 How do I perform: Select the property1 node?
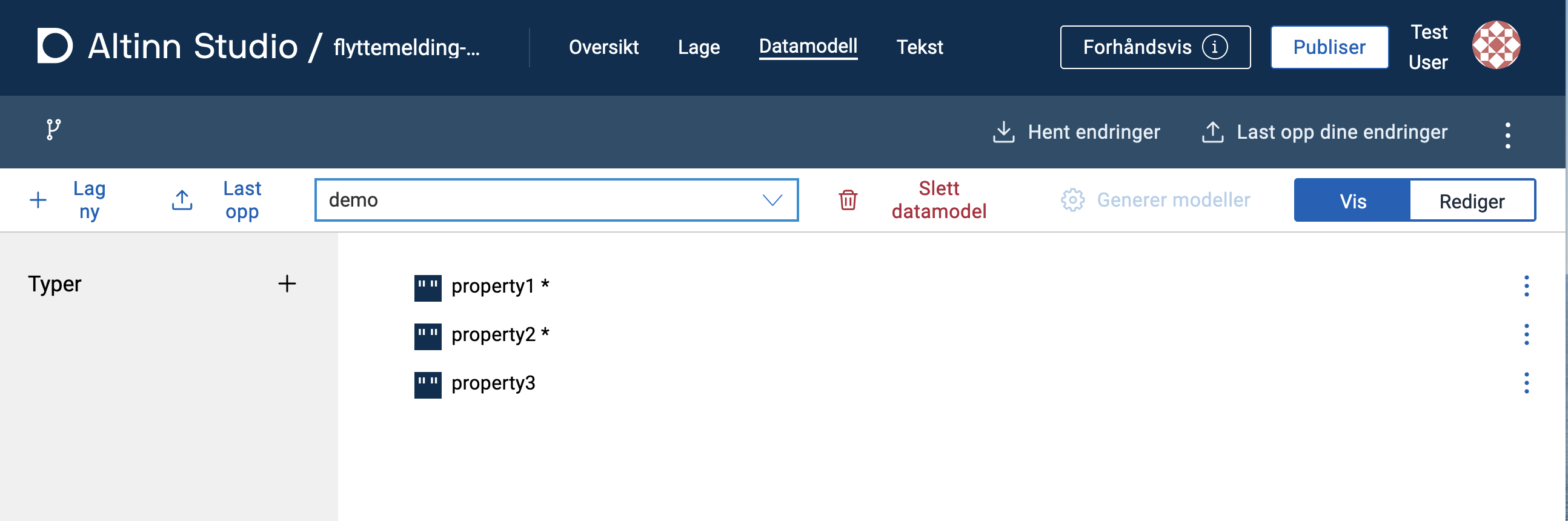pos(493,286)
